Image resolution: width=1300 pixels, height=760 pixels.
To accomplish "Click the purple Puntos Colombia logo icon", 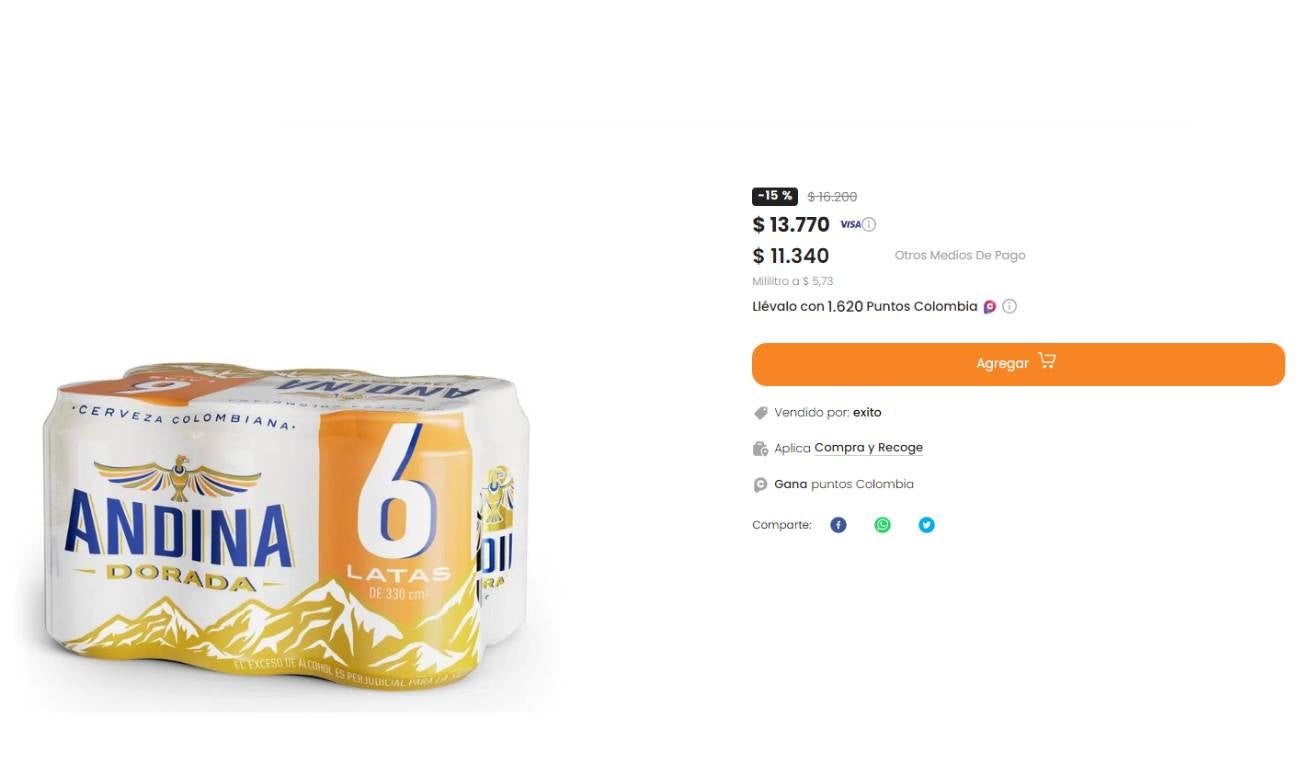I will pos(989,306).
